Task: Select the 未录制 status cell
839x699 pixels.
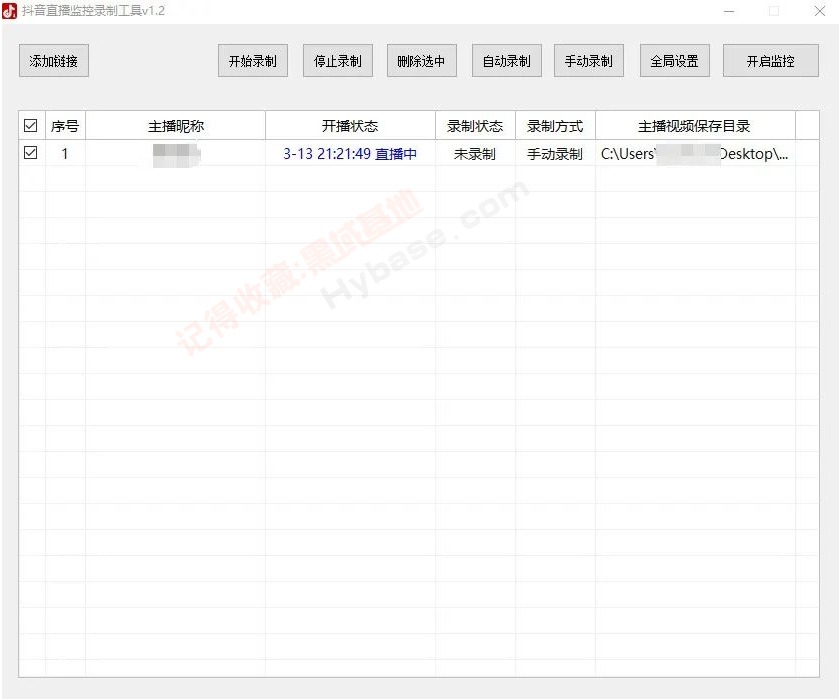Action: 475,154
